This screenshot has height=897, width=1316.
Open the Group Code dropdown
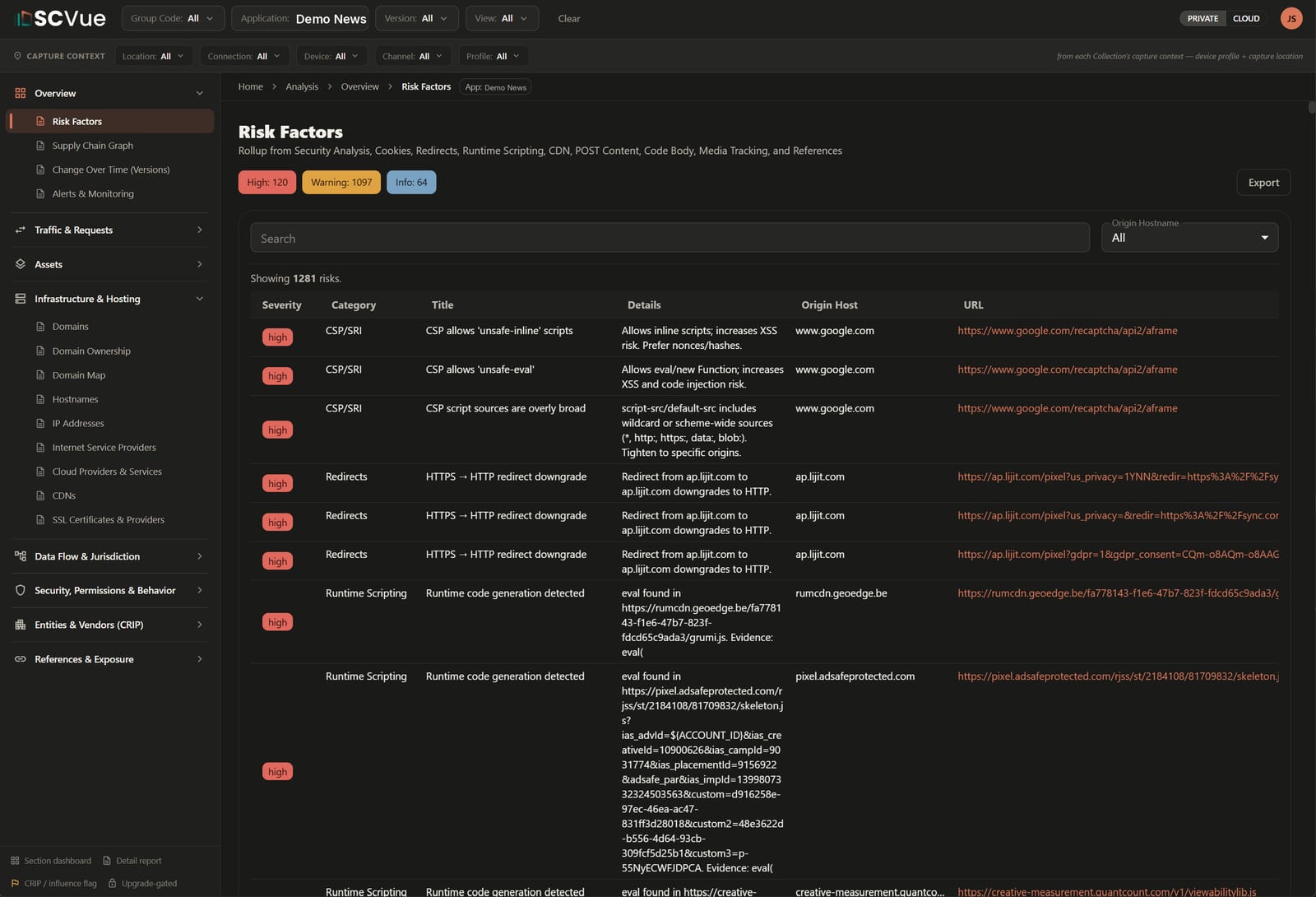click(x=172, y=18)
